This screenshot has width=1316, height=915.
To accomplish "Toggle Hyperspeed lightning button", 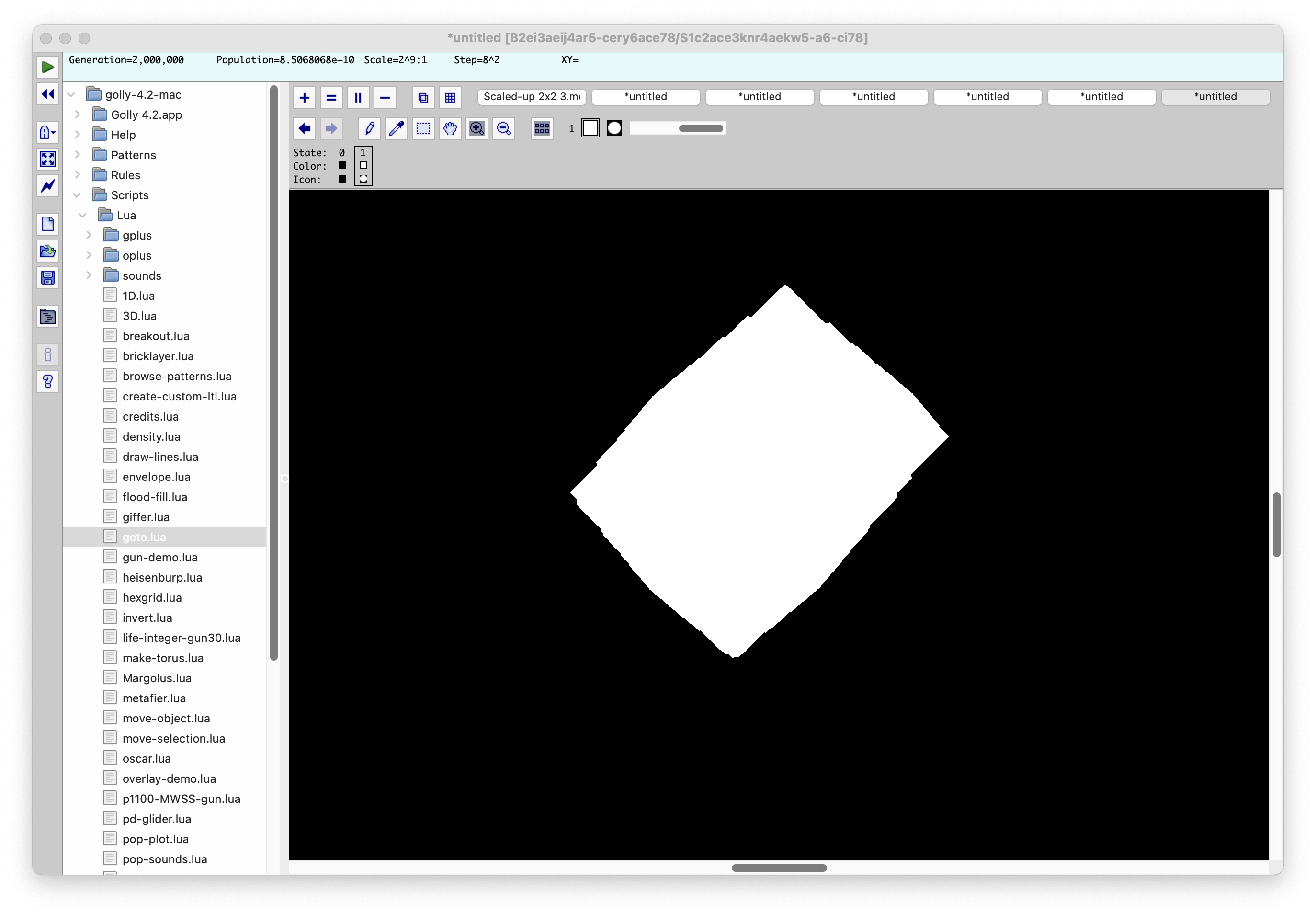I will coord(47,186).
